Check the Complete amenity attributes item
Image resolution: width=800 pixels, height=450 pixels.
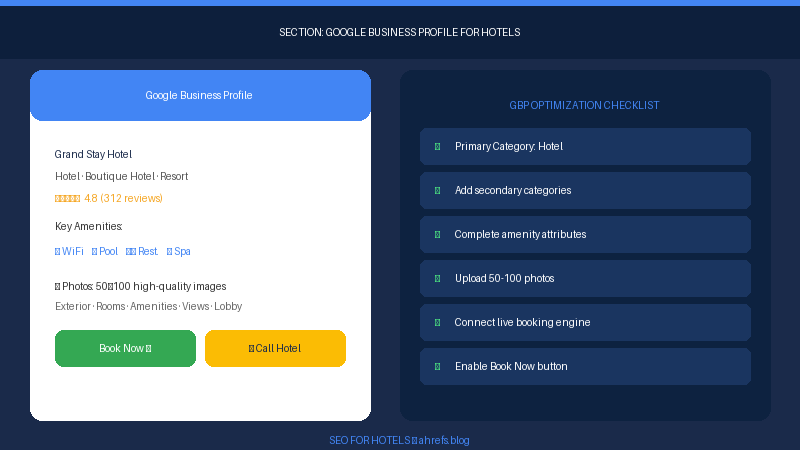[x=585, y=235]
